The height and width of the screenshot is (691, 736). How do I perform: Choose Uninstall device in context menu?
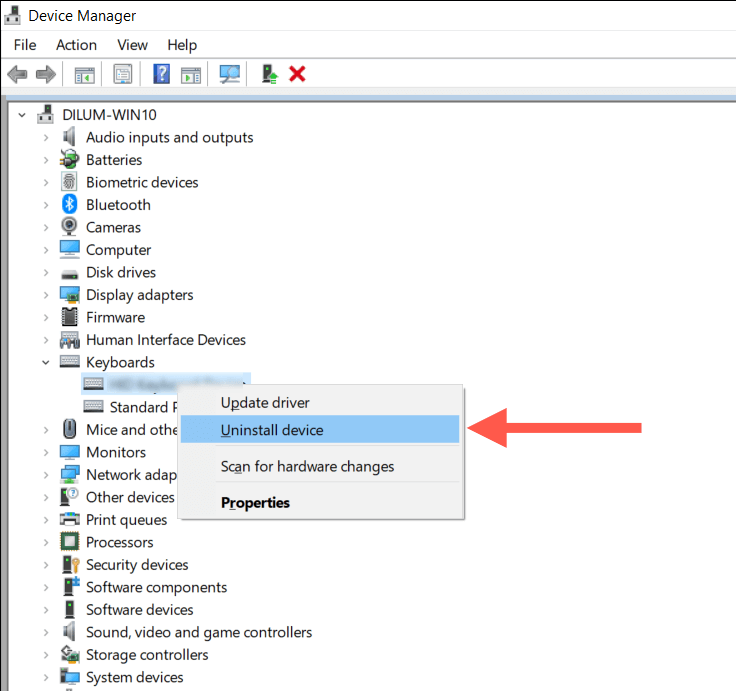coord(320,430)
